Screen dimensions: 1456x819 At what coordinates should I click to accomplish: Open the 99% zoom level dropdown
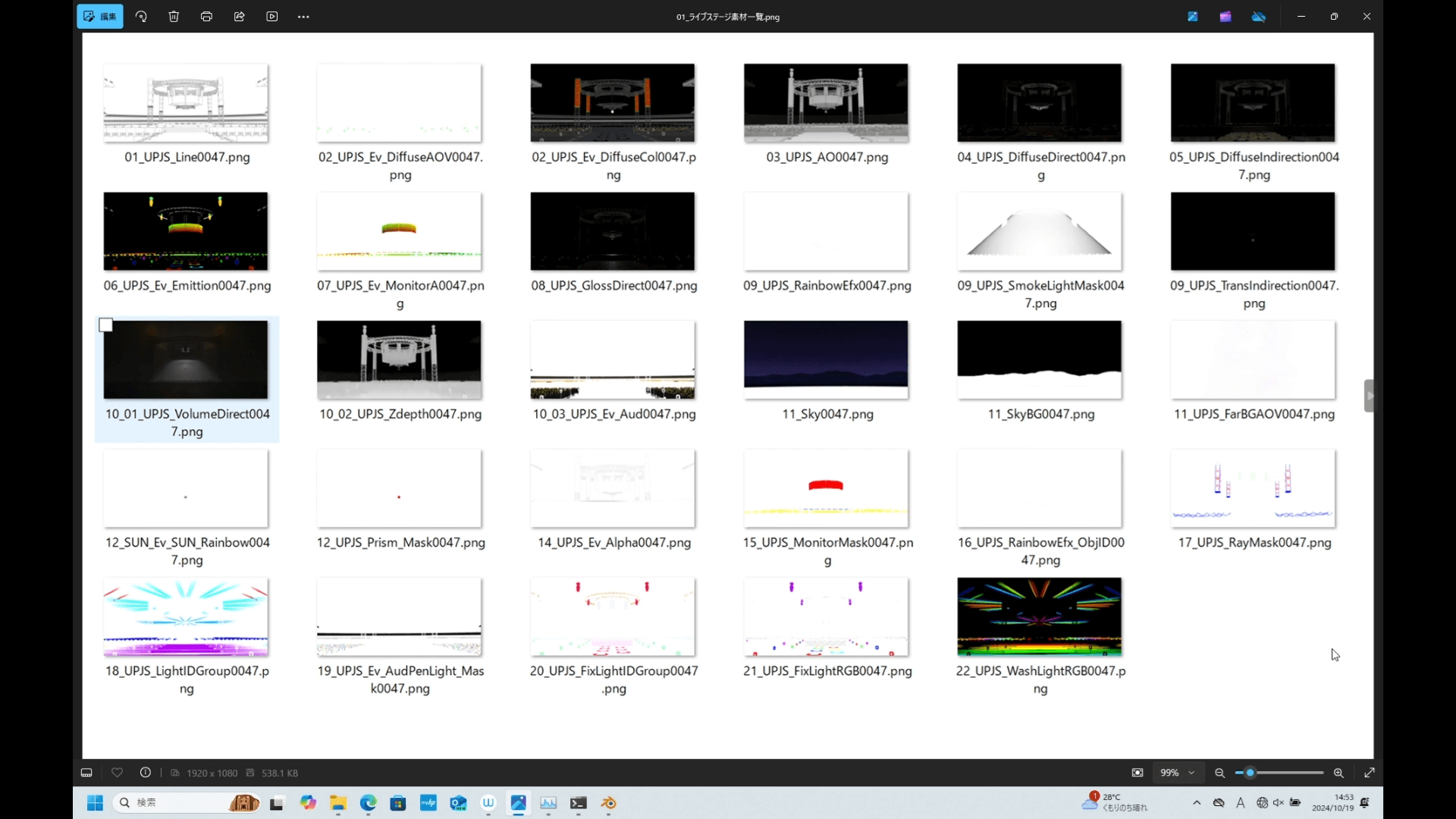coord(1178,773)
